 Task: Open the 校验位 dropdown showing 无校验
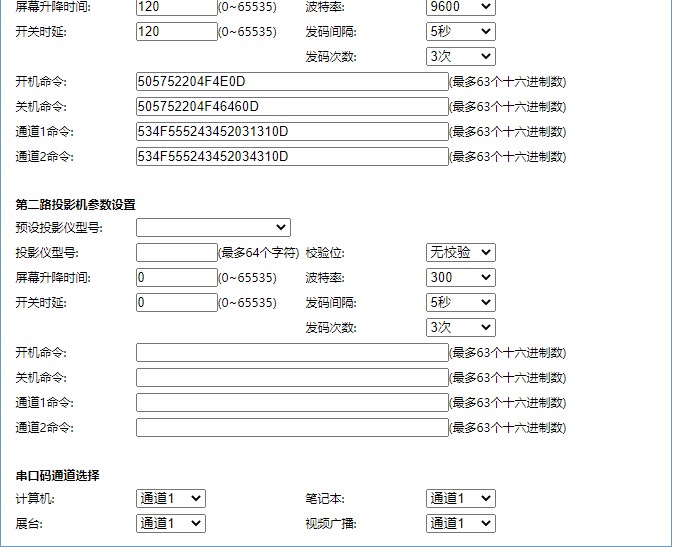[460, 252]
